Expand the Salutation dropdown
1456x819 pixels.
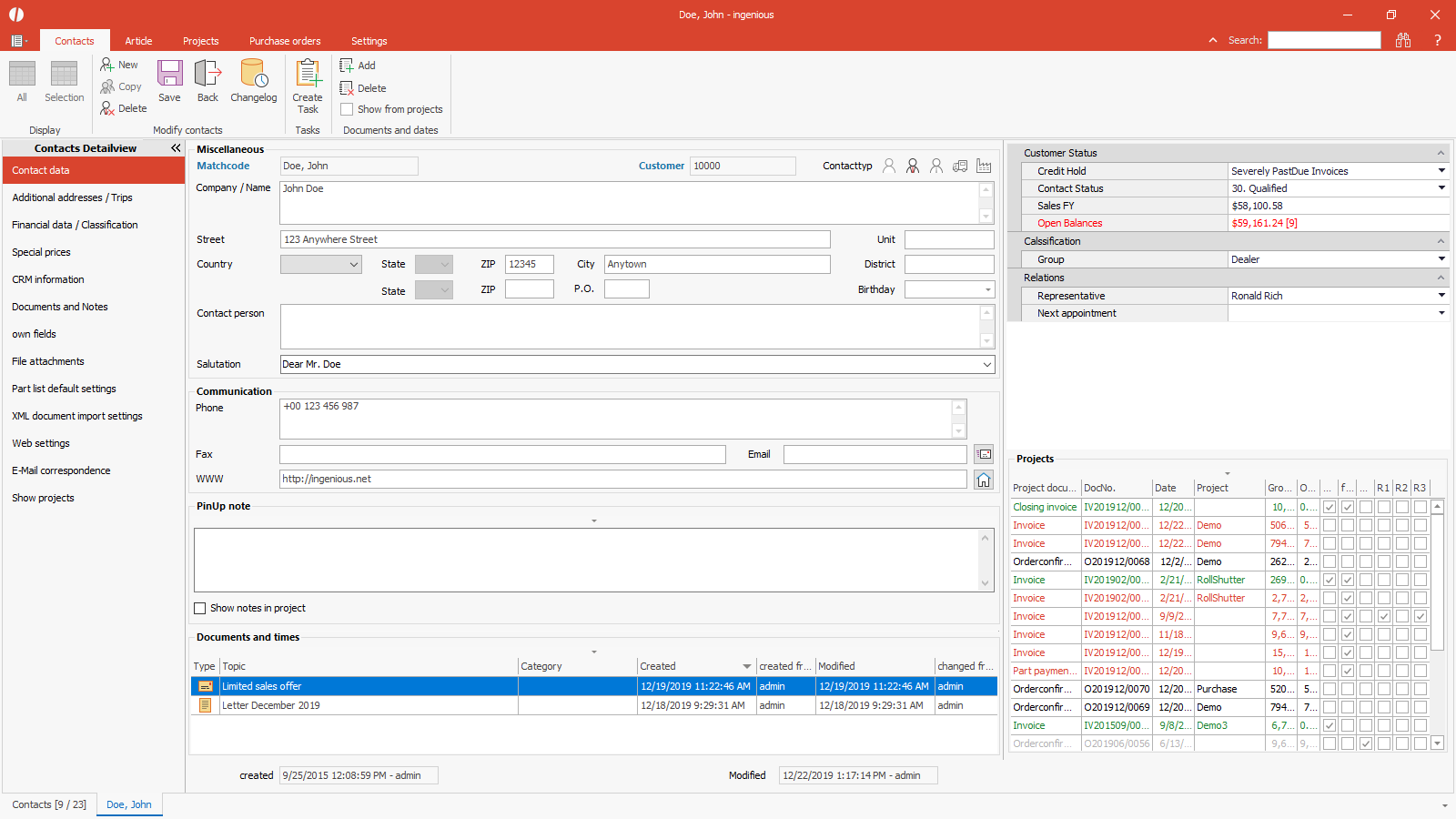coord(986,364)
